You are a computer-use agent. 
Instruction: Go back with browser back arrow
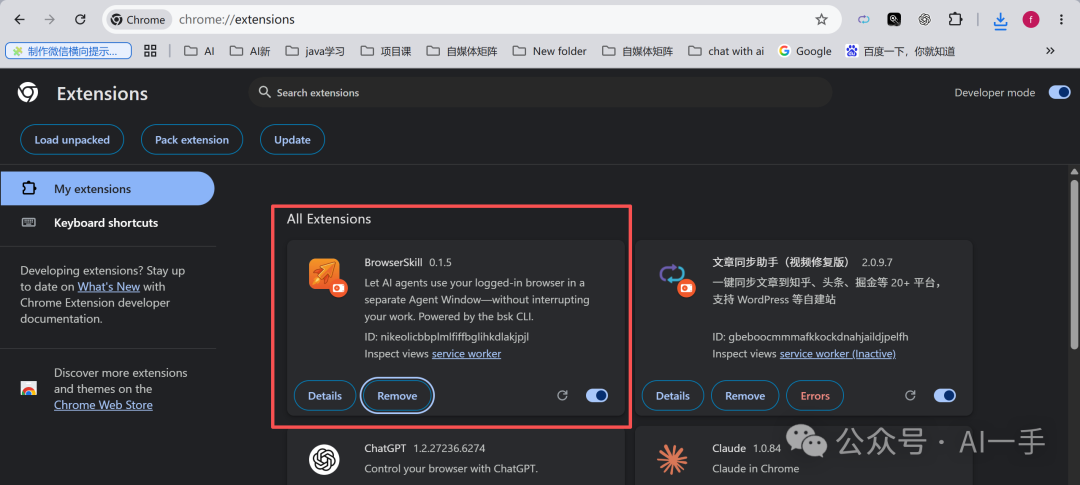tap(19, 19)
